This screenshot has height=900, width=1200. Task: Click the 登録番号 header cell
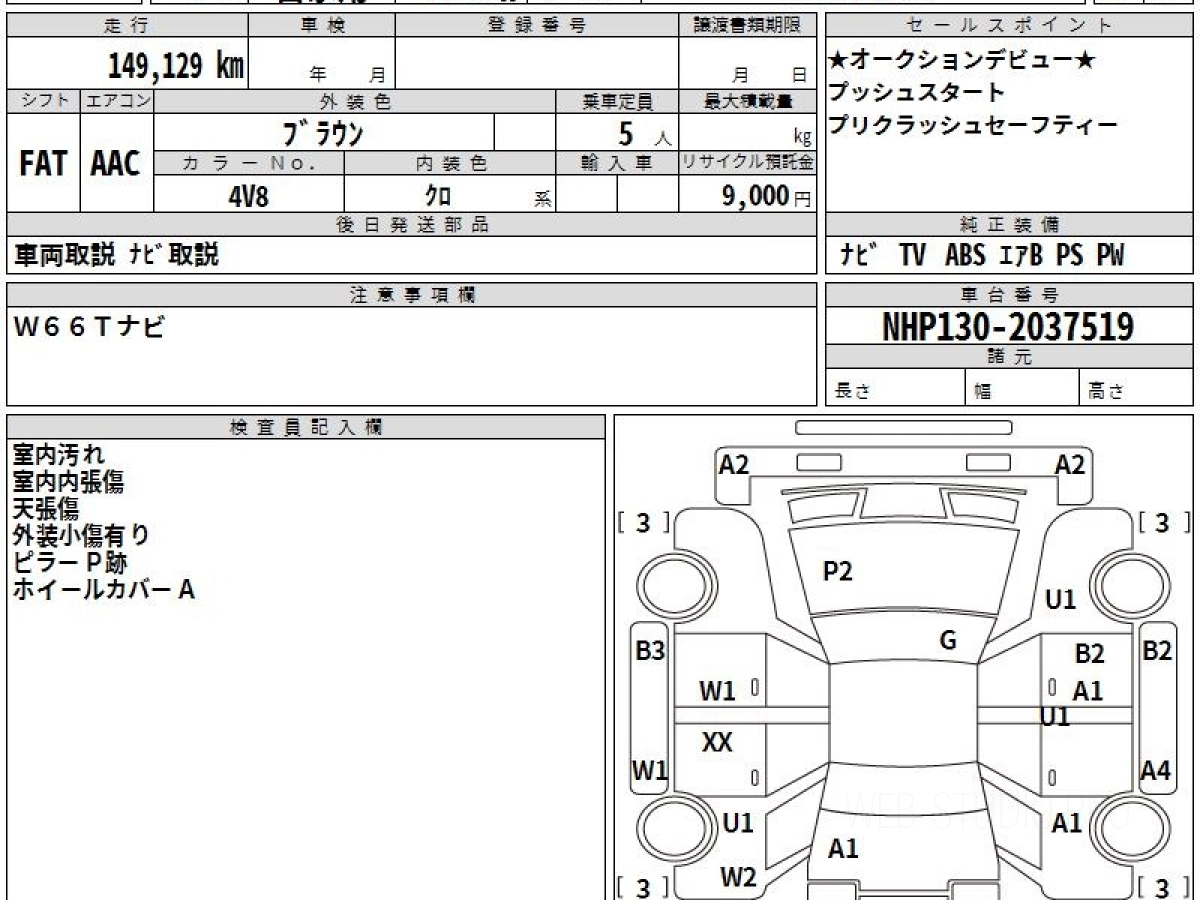537,25
